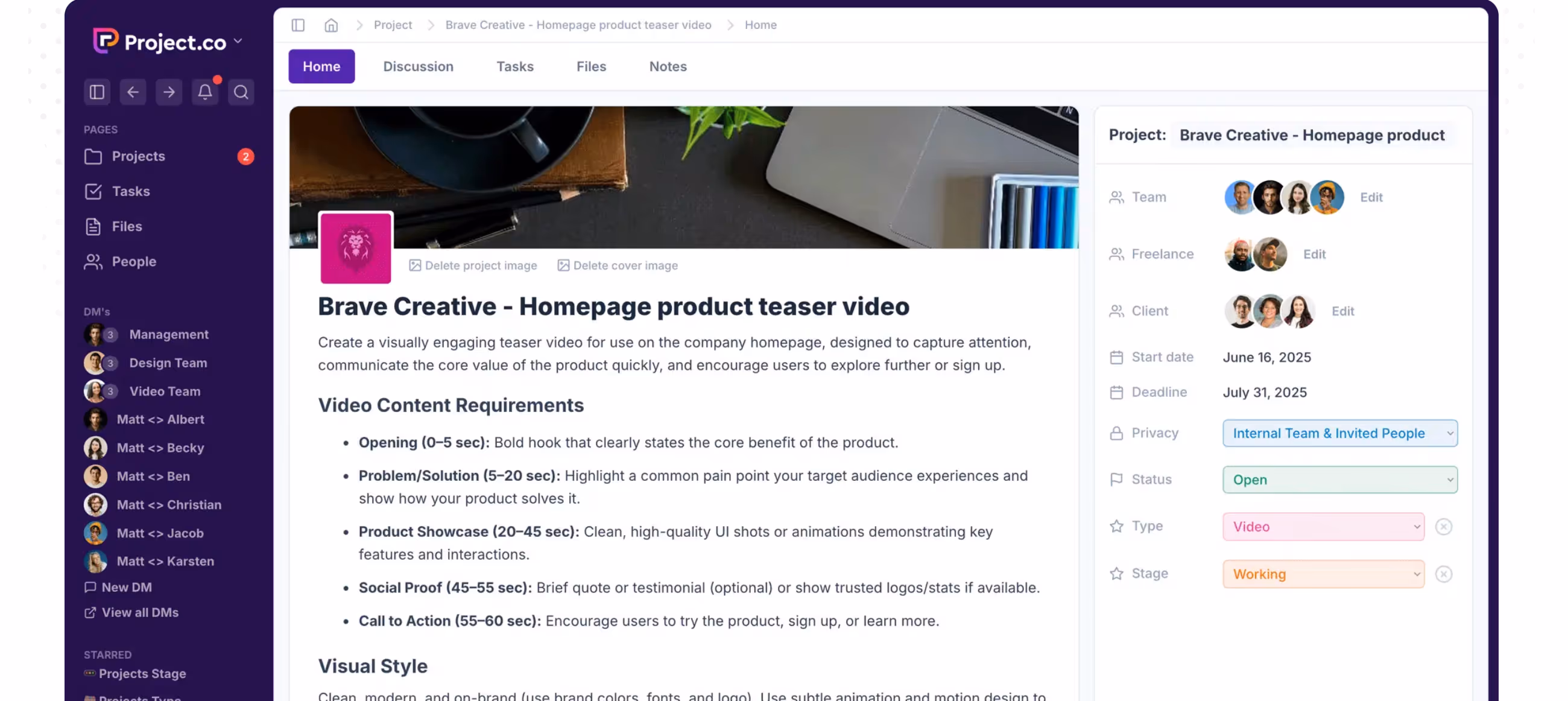Open Tasks from the sidebar checklist icon
This screenshot has width=1568, height=701.
[92, 191]
